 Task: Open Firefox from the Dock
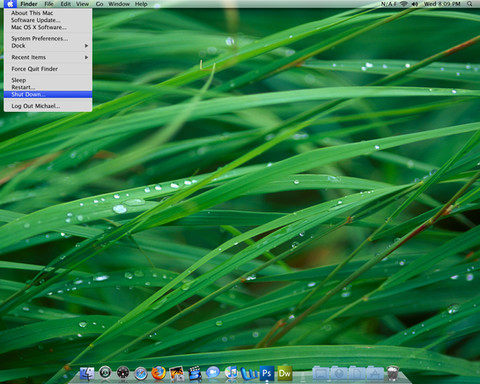[x=159, y=373]
